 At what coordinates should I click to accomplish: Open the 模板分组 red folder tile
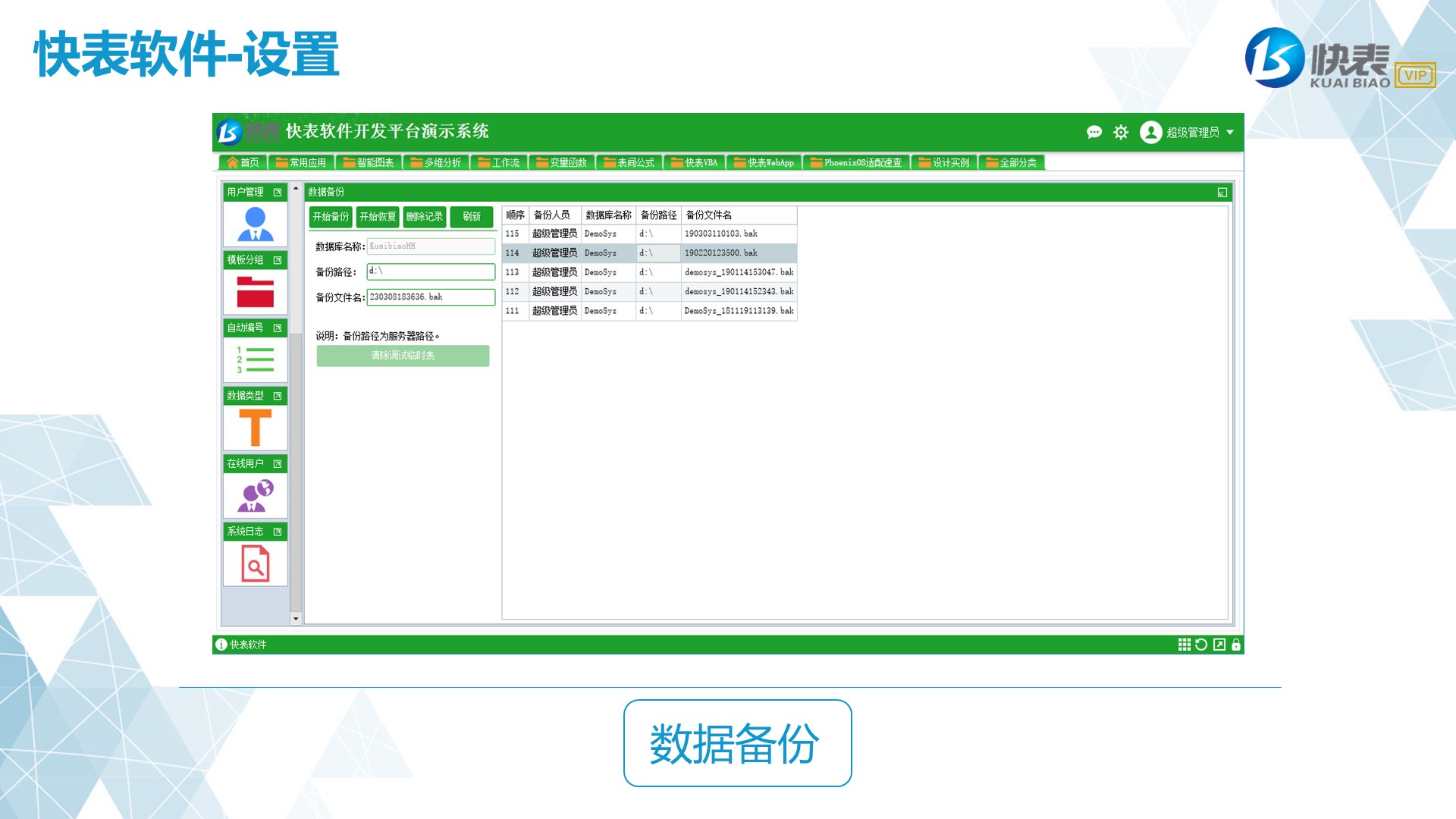(256, 291)
